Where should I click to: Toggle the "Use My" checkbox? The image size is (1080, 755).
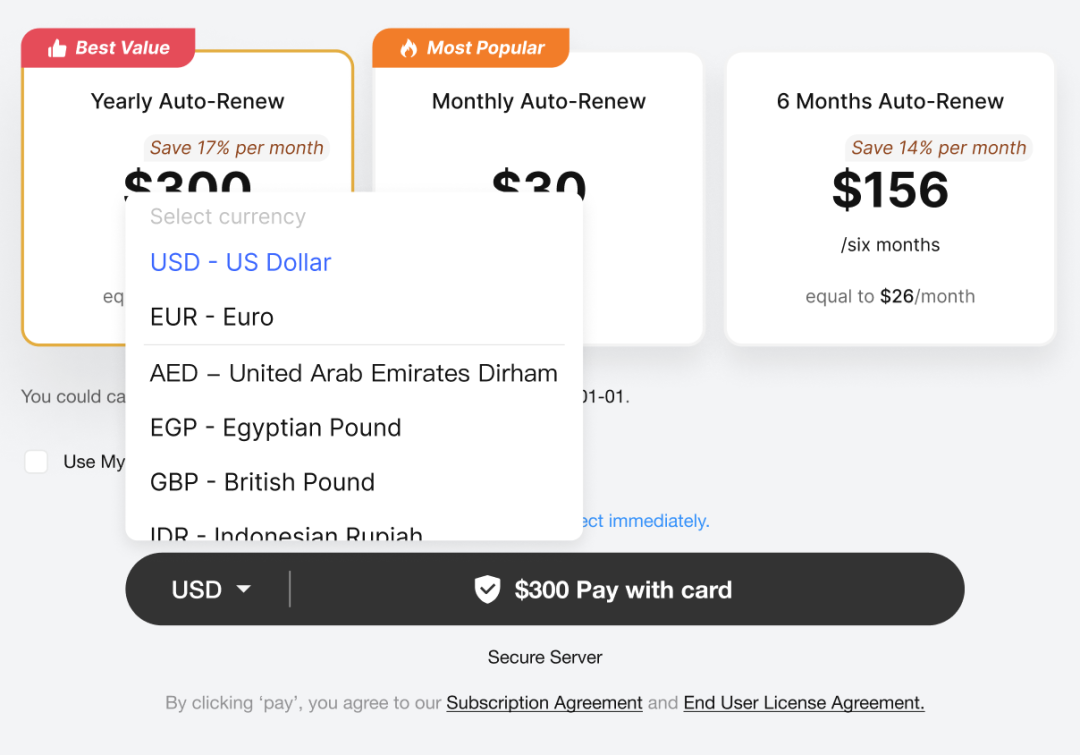[36, 462]
